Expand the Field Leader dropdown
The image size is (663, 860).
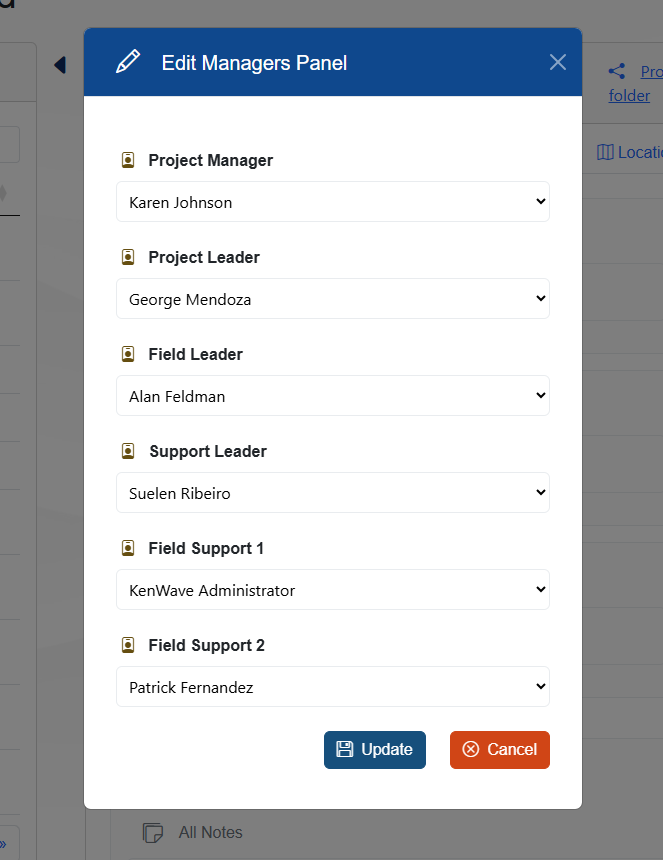(x=333, y=396)
